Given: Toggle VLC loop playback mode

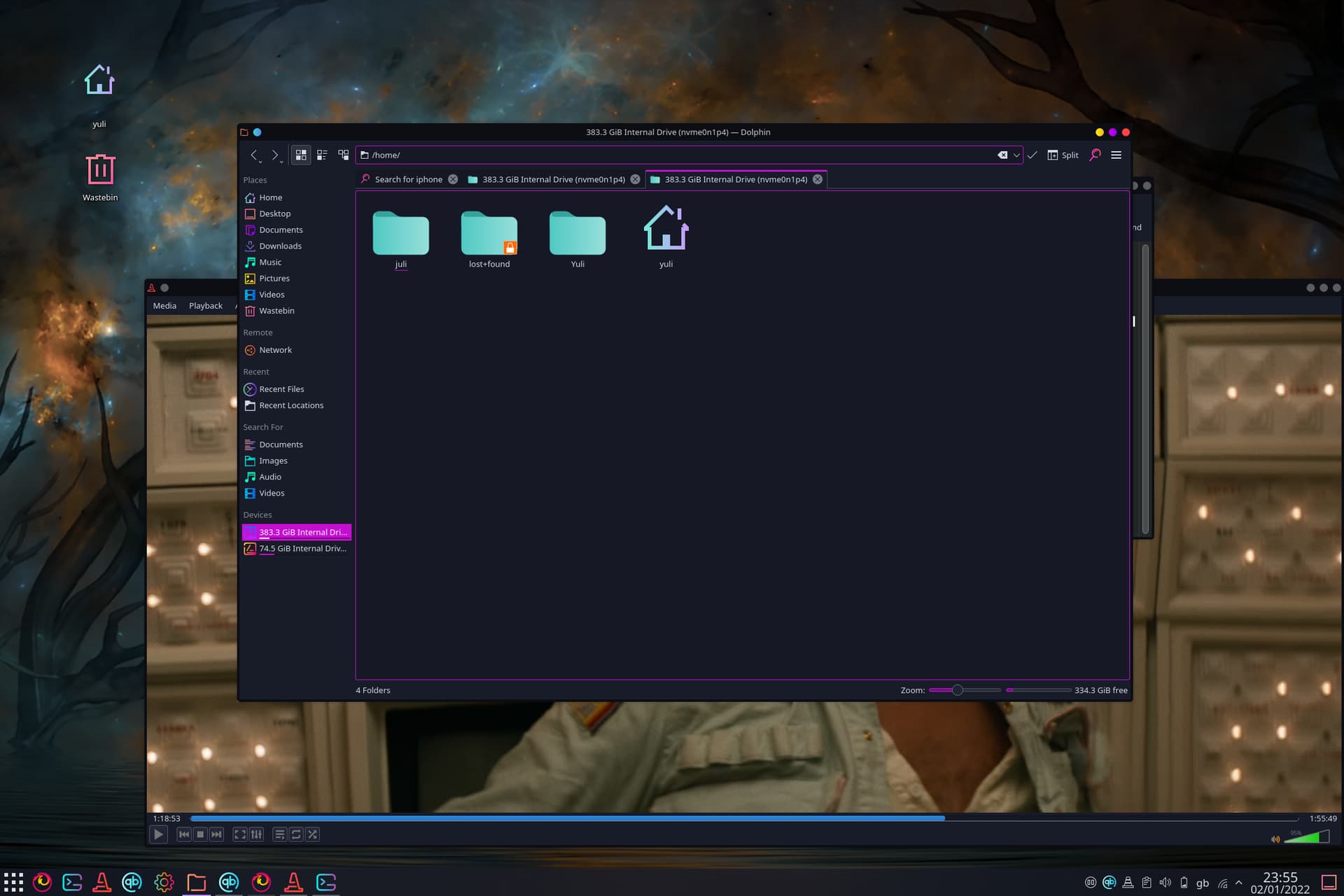Looking at the screenshot, I should 296,834.
